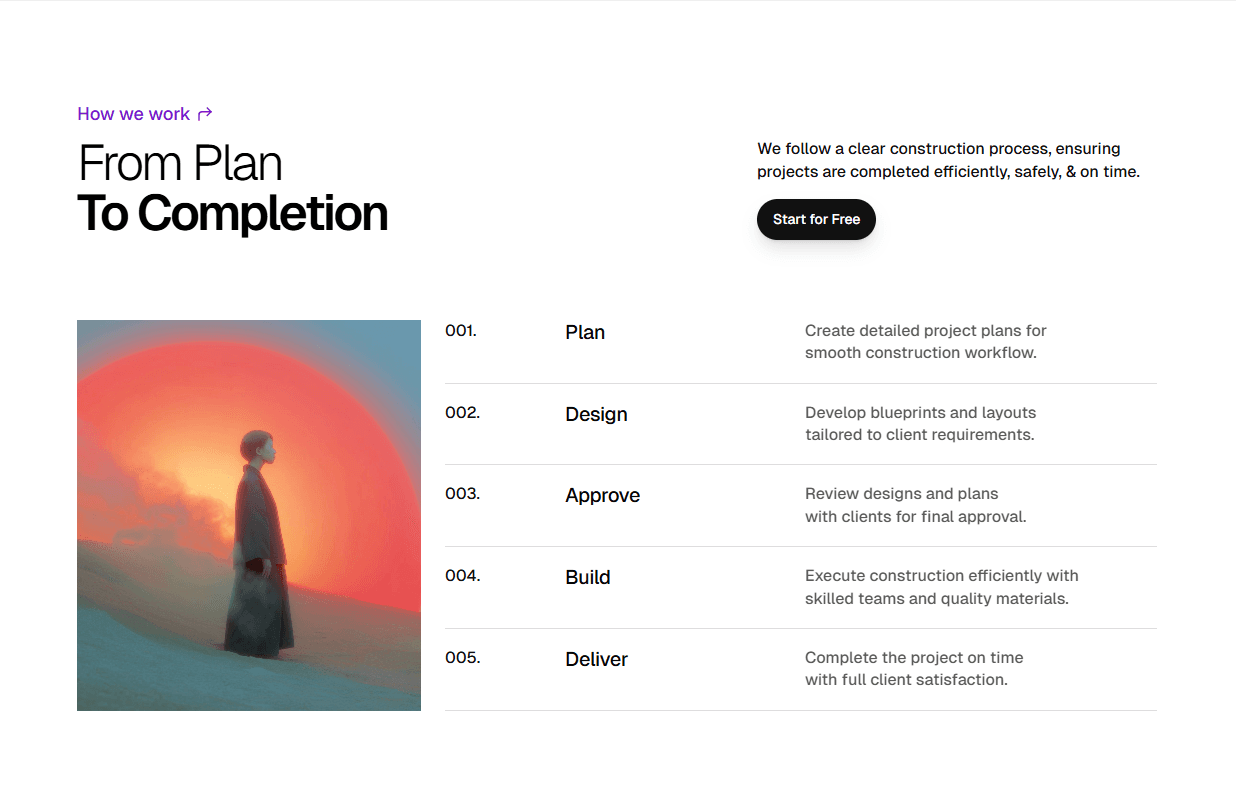Click step number 005

[461, 657]
